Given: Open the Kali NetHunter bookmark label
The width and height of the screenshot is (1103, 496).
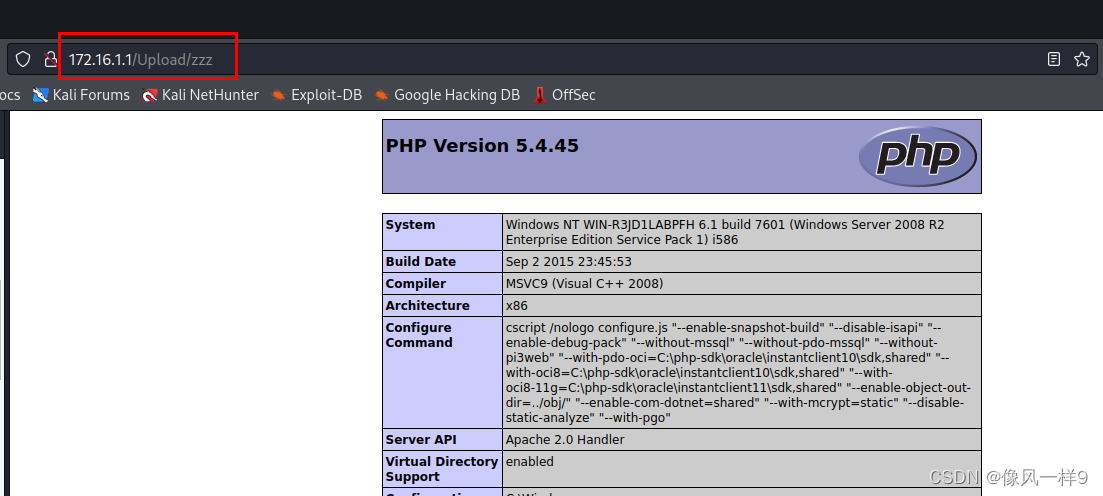Looking at the screenshot, I should (x=210, y=95).
